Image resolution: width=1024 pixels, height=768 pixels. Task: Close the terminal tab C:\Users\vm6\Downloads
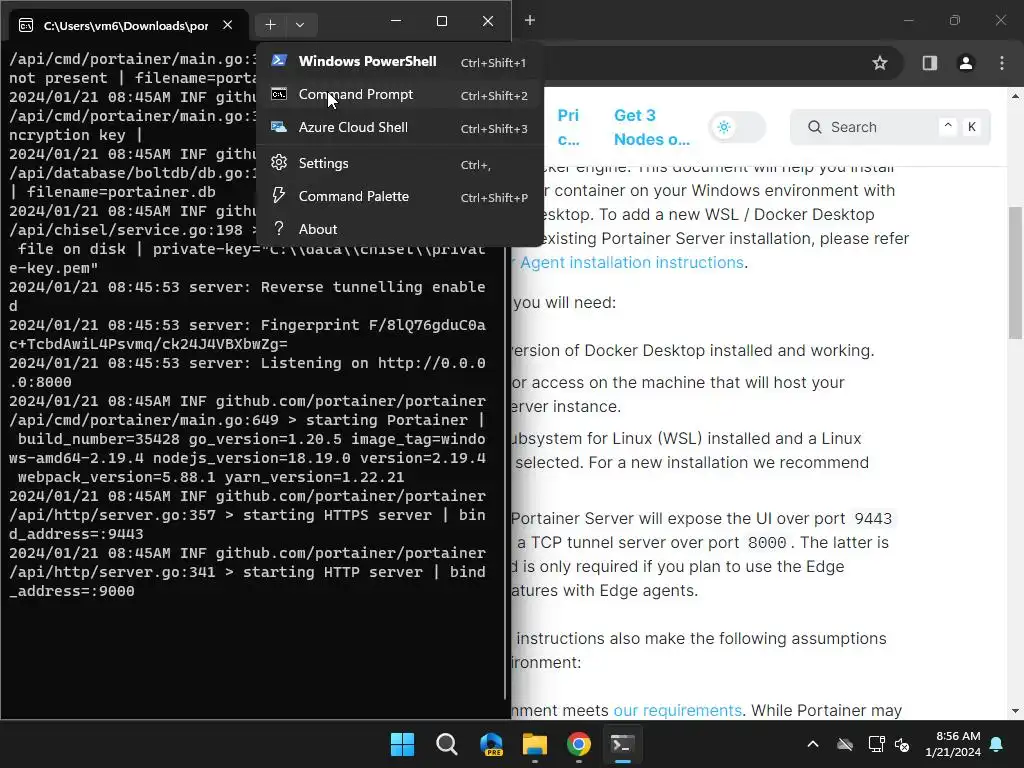pos(227,25)
